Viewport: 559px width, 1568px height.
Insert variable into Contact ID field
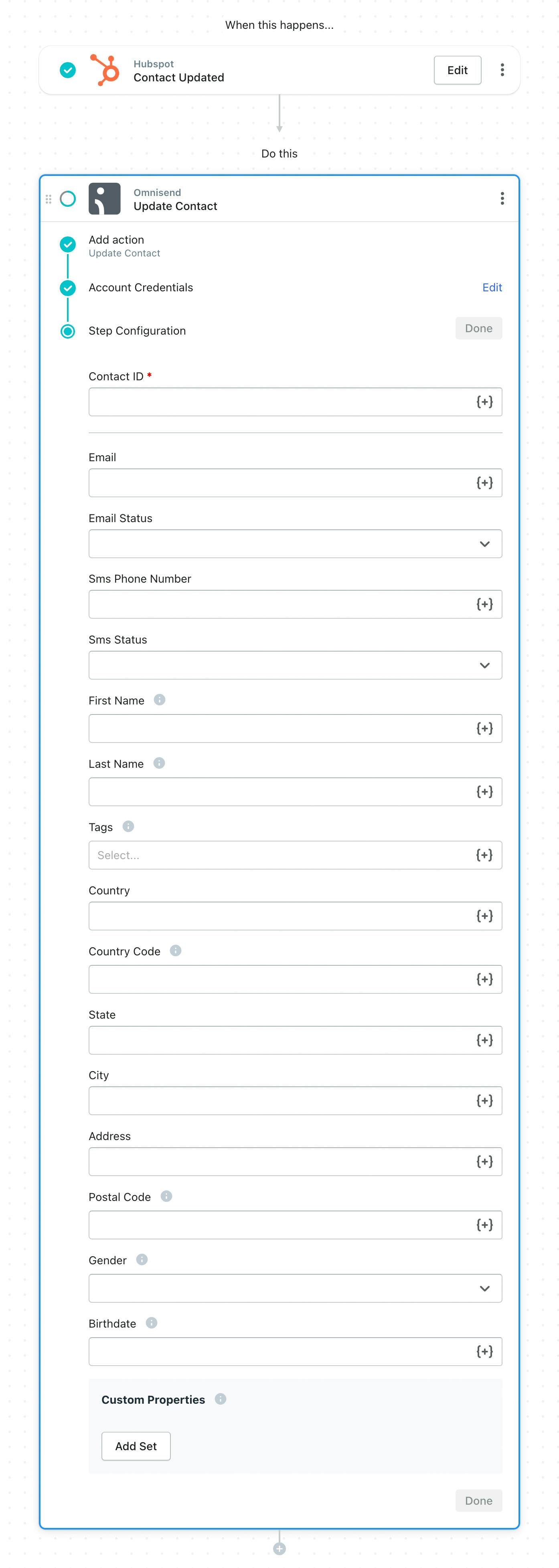pyautogui.click(x=484, y=402)
